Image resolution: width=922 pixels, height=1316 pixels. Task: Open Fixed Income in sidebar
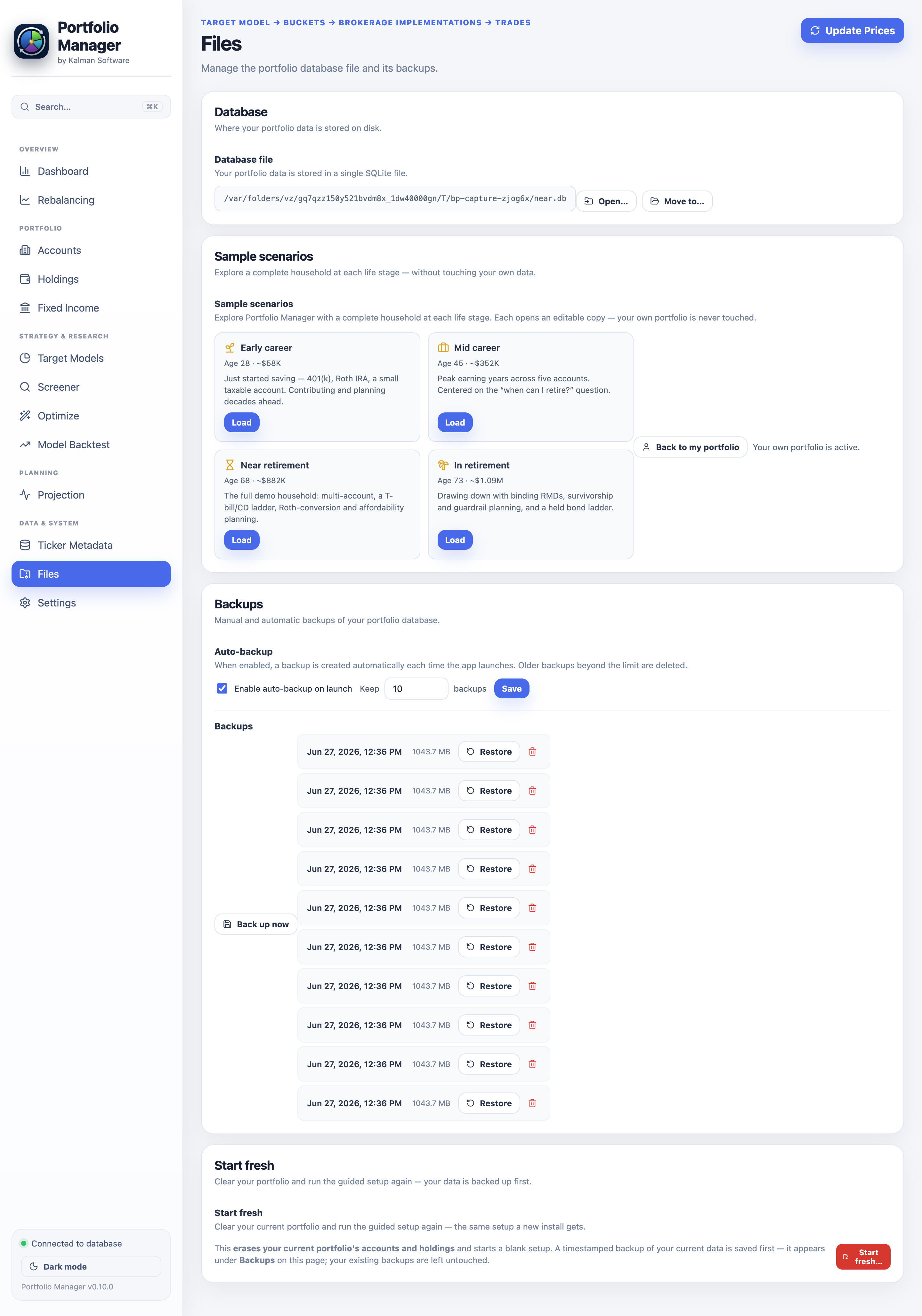pyautogui.click(x=91, y=308)
